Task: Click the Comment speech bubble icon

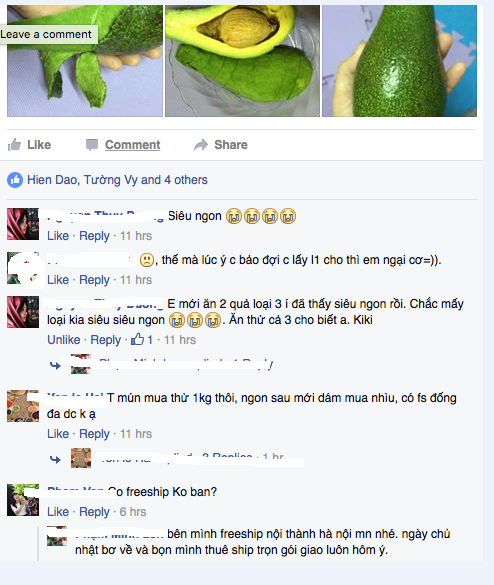Action: coord(92,145)
